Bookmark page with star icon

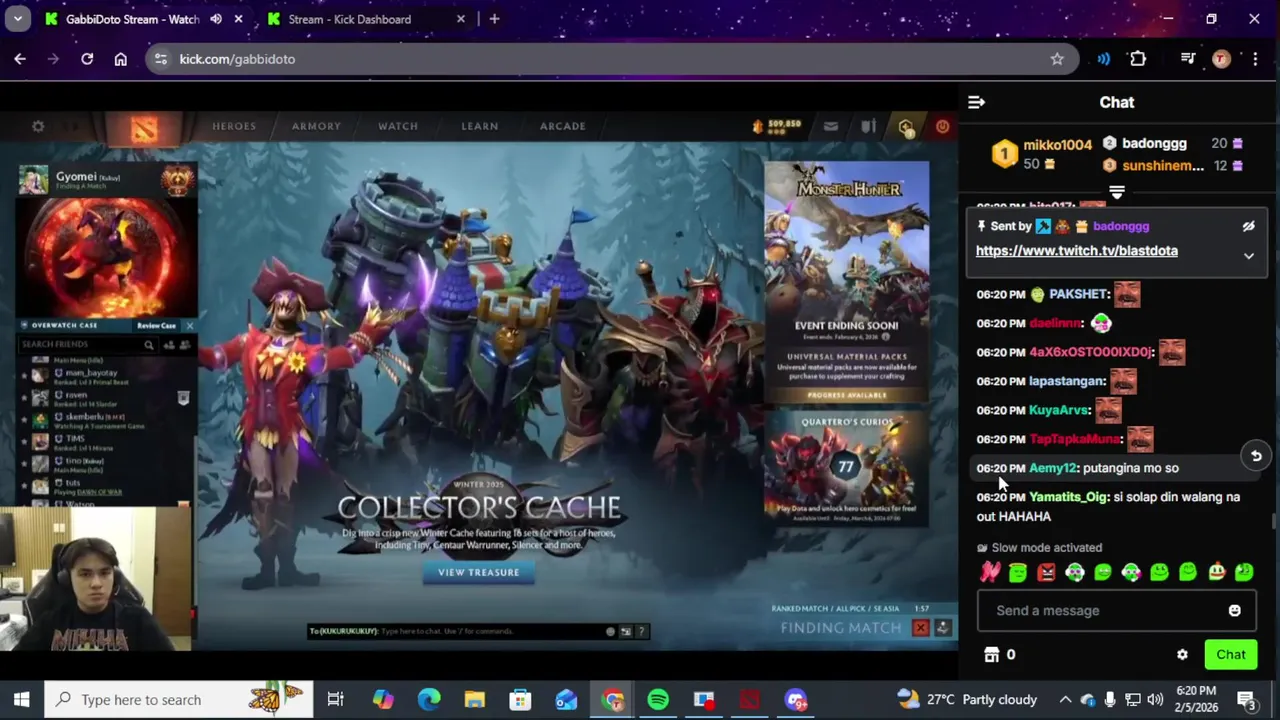1057,59
